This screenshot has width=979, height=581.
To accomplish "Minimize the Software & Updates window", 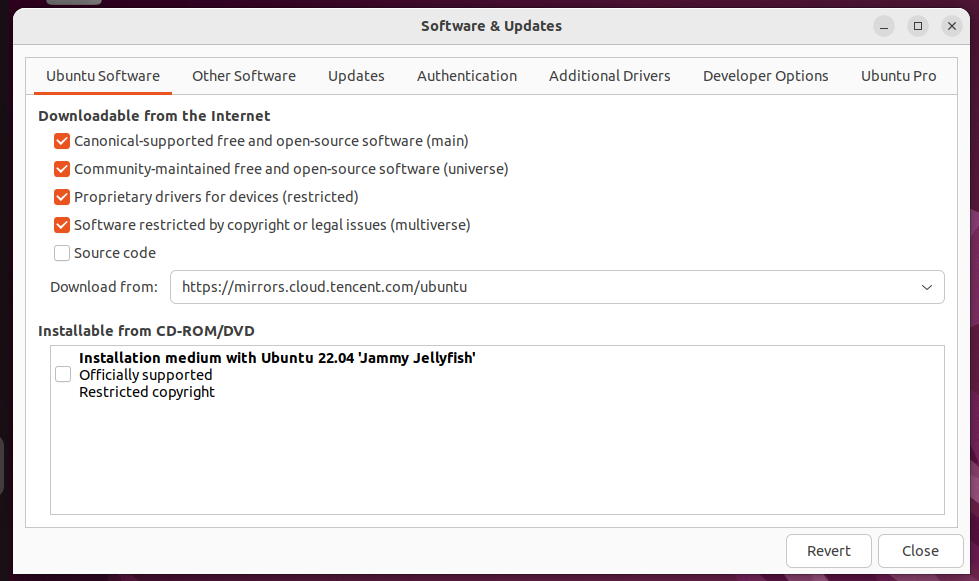I will click(x=883, y=26).
